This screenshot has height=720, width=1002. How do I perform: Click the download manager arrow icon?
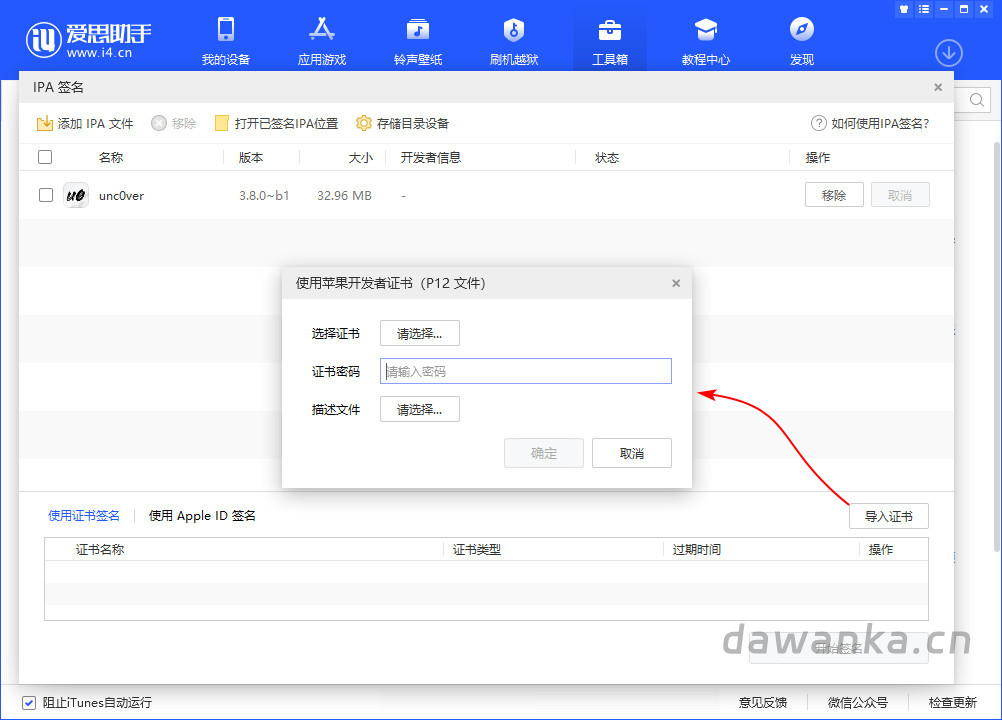[x=948, y=53]
